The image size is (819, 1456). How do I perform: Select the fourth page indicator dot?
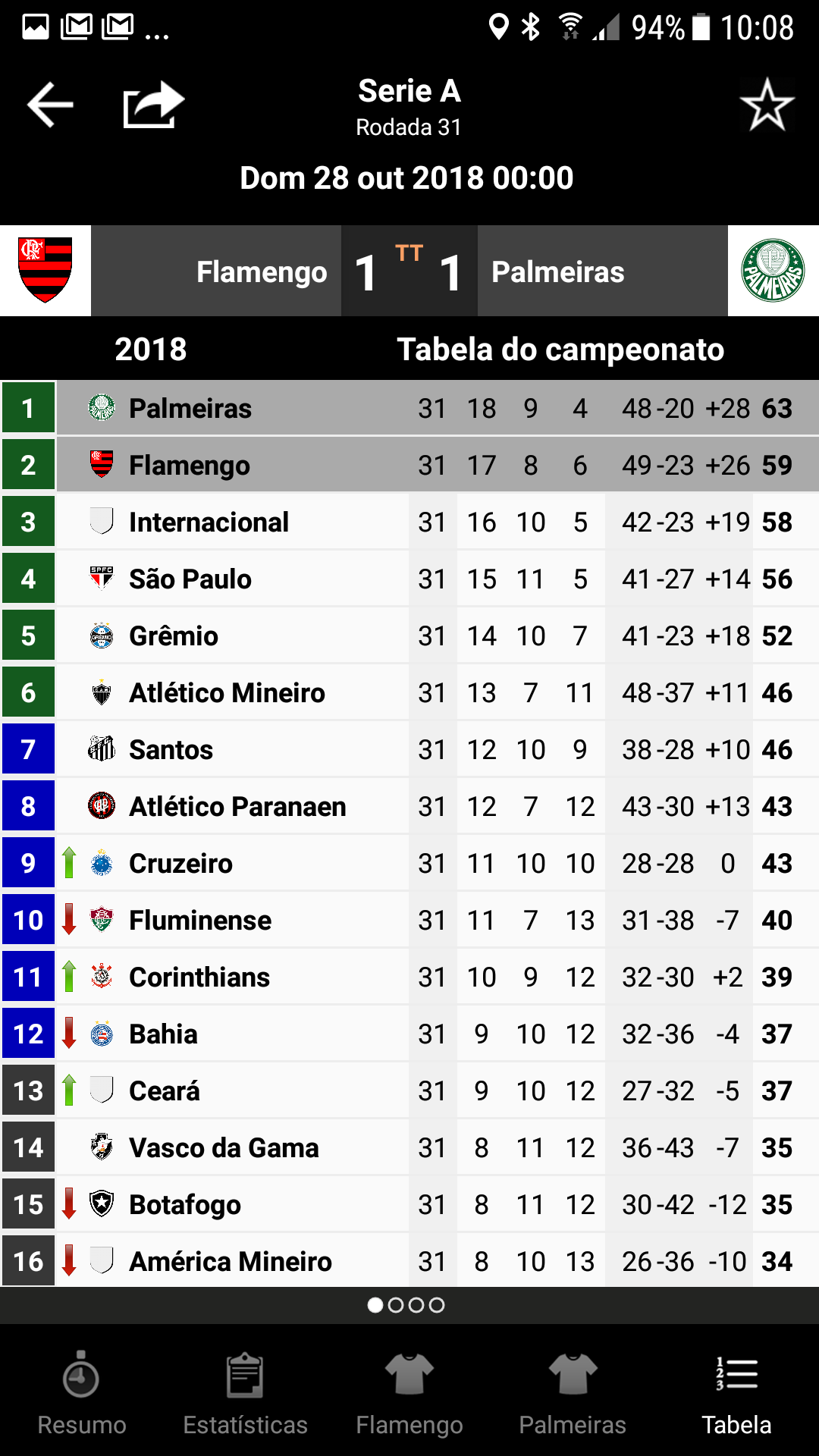(x=437, y=1305)
